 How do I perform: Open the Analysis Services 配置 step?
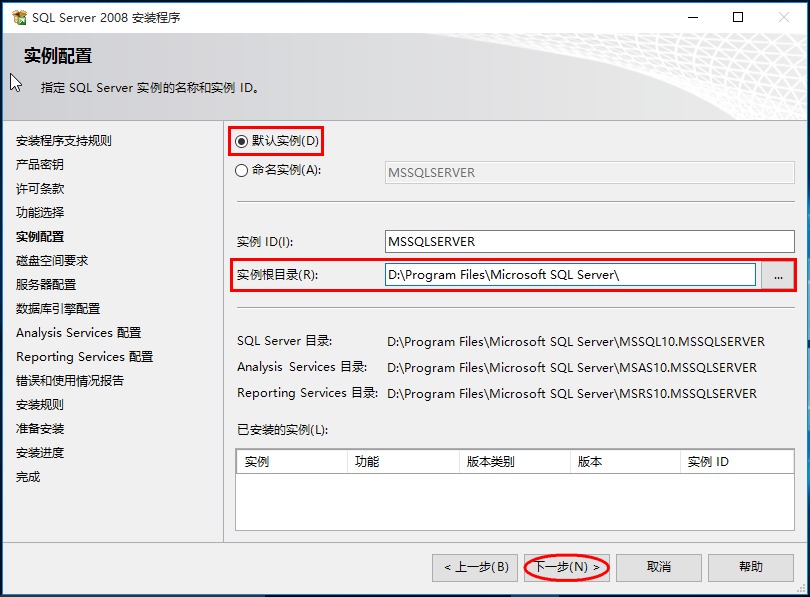click(x=79, y=333)
